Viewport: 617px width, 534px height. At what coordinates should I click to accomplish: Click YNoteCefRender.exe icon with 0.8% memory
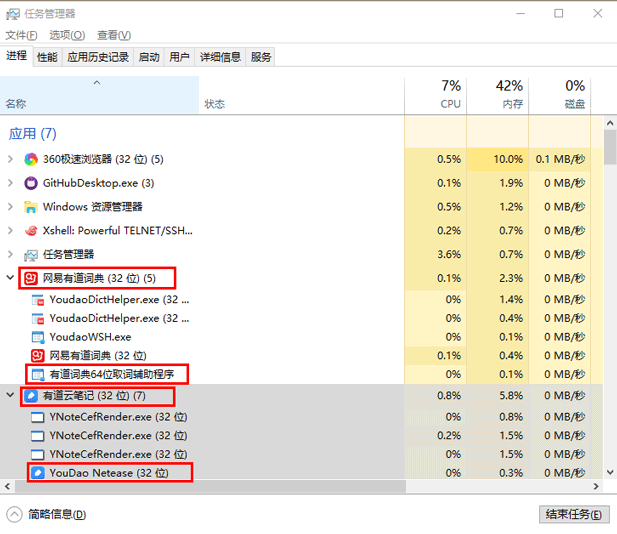tap(38, 417)
